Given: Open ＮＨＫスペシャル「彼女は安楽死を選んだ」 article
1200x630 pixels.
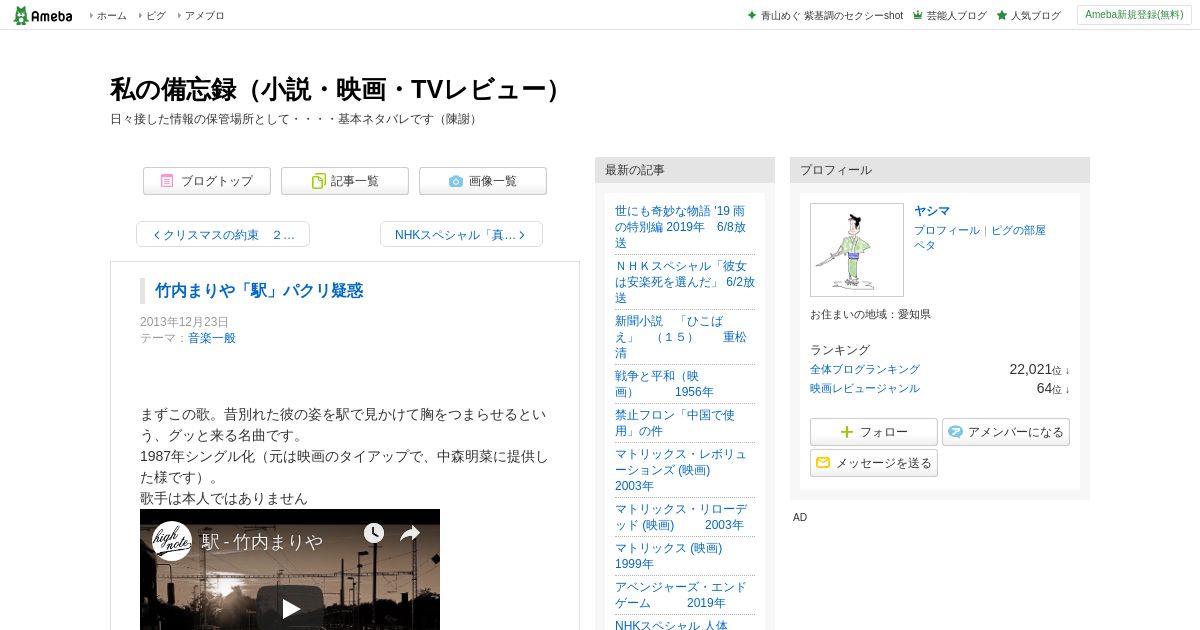Looking at the screenshot, I should click(x=685, y=282).
